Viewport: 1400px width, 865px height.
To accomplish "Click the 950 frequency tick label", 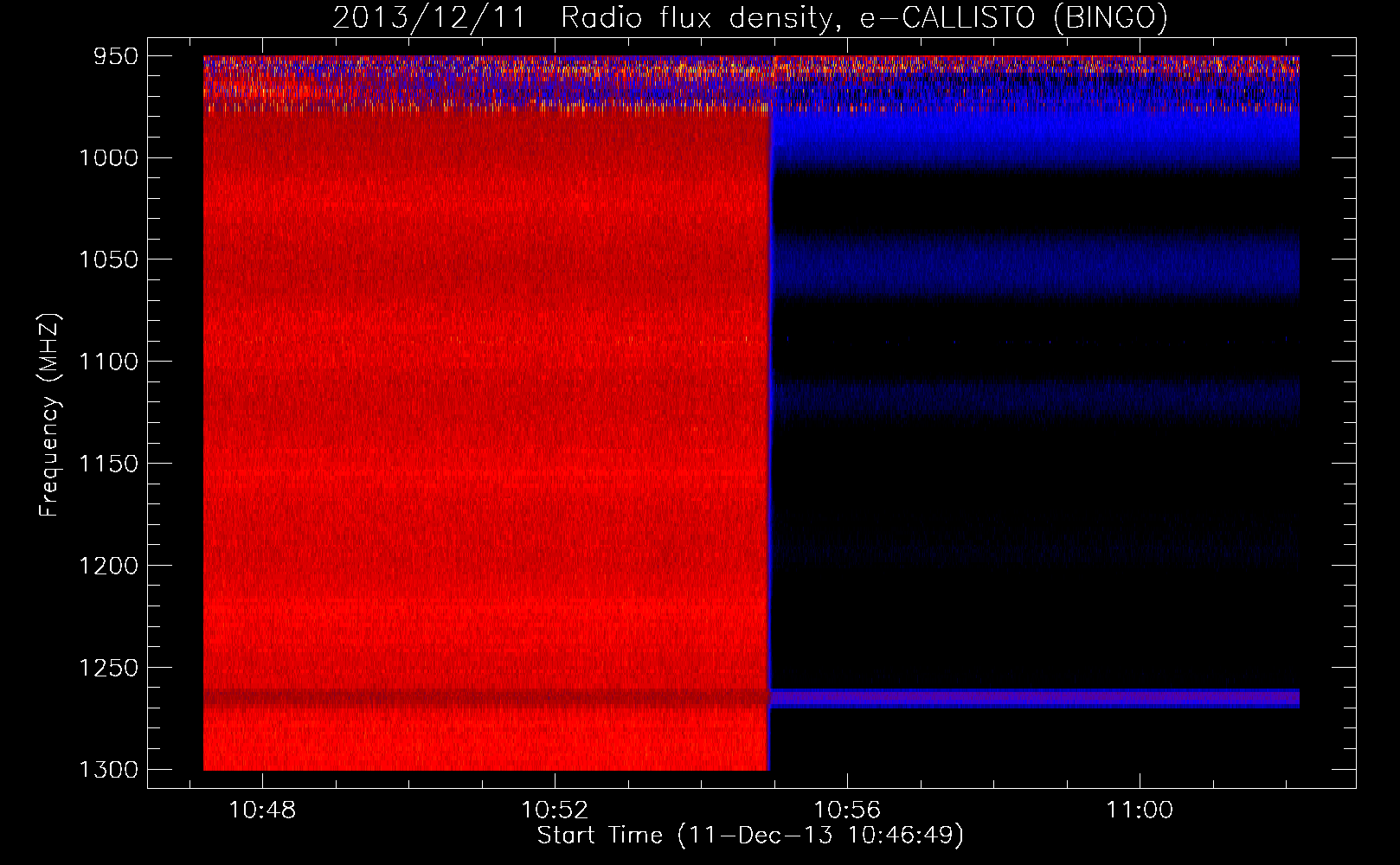I will pos(115,56).
